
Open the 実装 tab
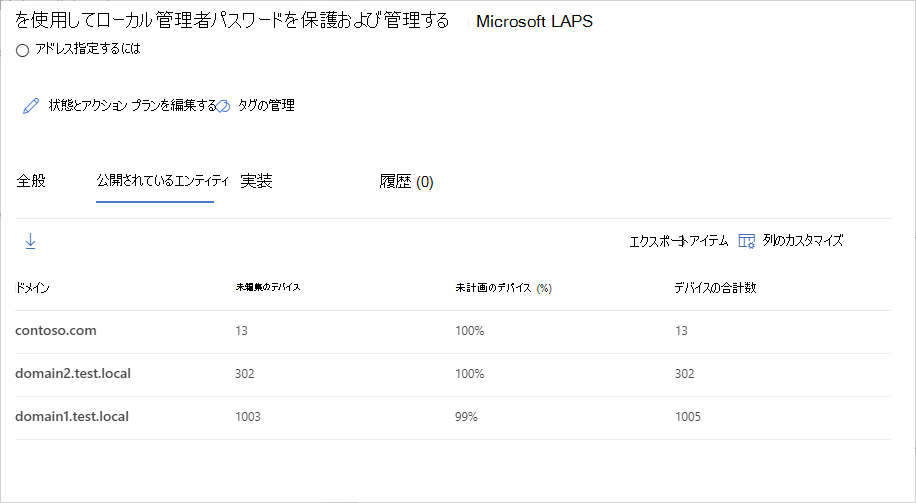tap(257, 181)
